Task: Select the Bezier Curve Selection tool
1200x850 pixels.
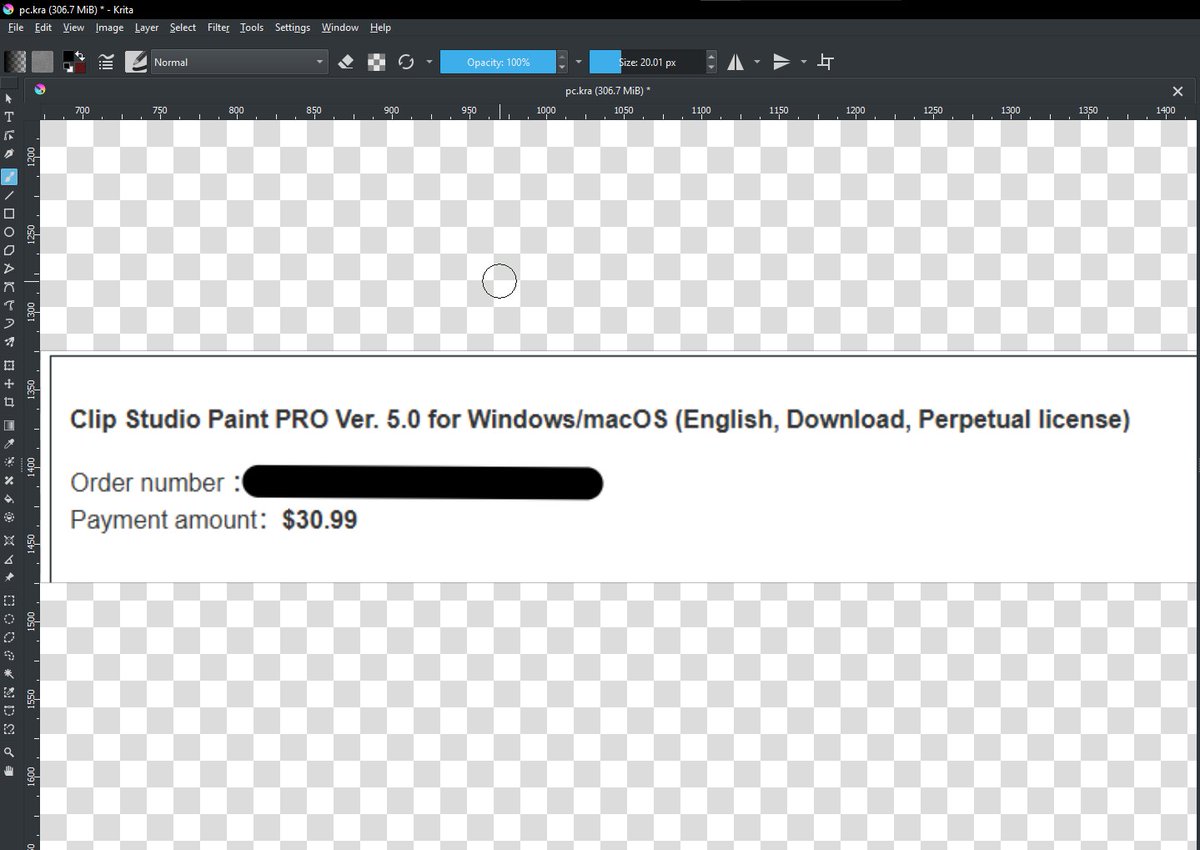Action: click(x=9, y=711)
